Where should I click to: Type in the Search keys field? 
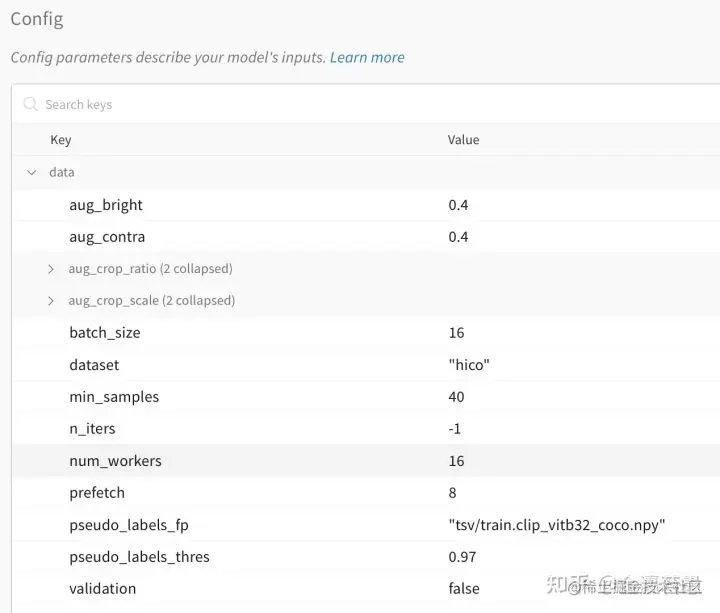300,104
